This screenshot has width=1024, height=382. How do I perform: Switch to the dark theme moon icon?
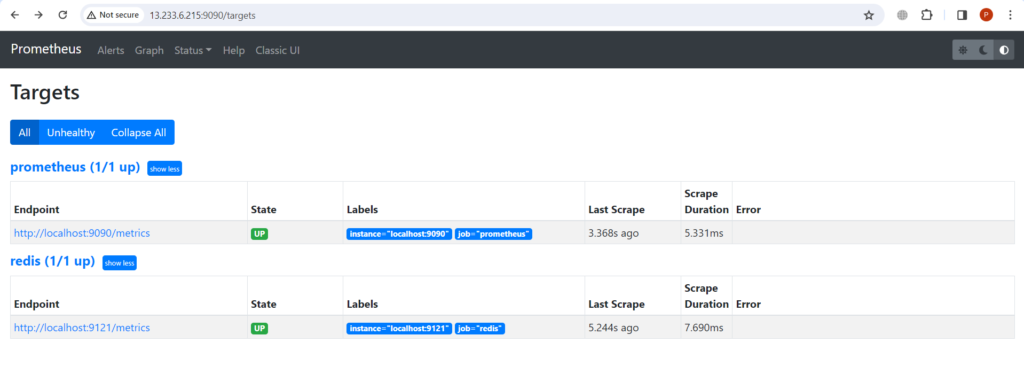click(984, 50)
